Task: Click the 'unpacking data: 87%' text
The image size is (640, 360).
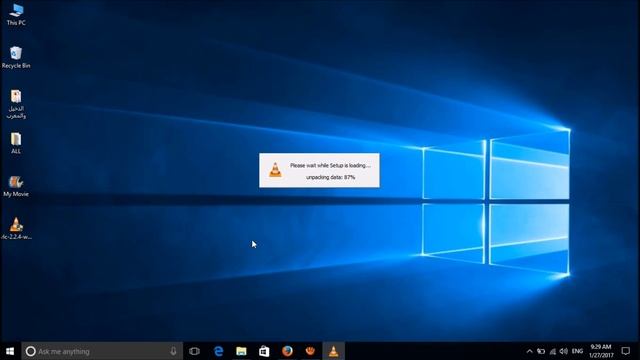Action: [331, 177]
